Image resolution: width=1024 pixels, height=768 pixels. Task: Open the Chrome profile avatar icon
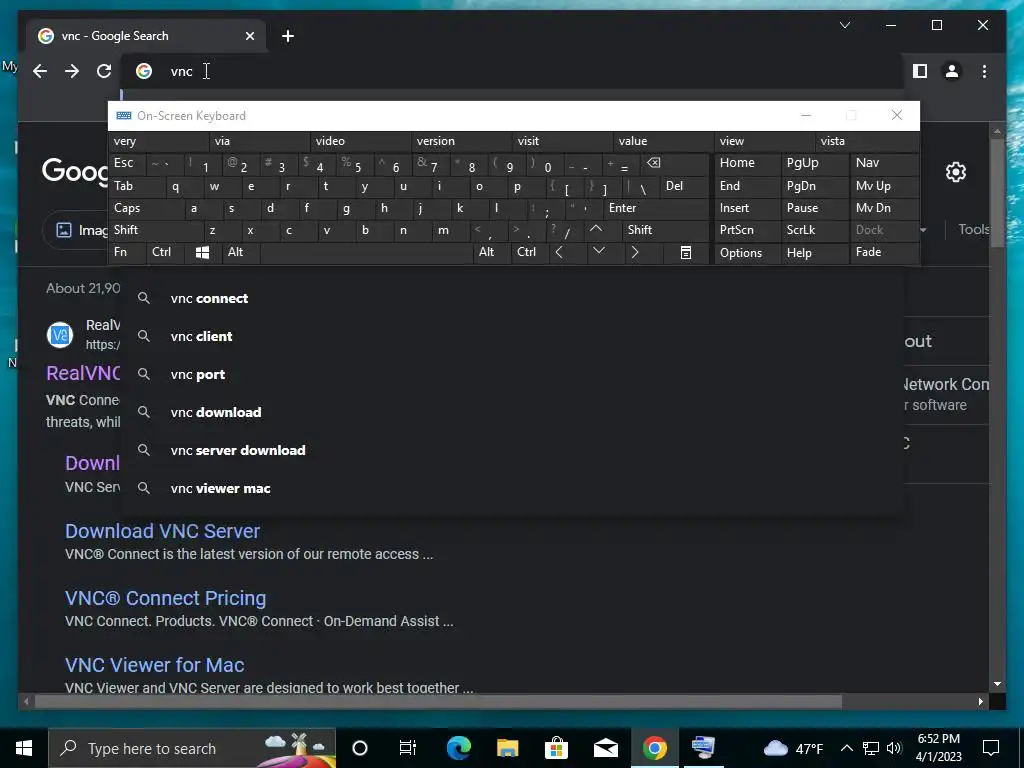[x=952, y=71]
